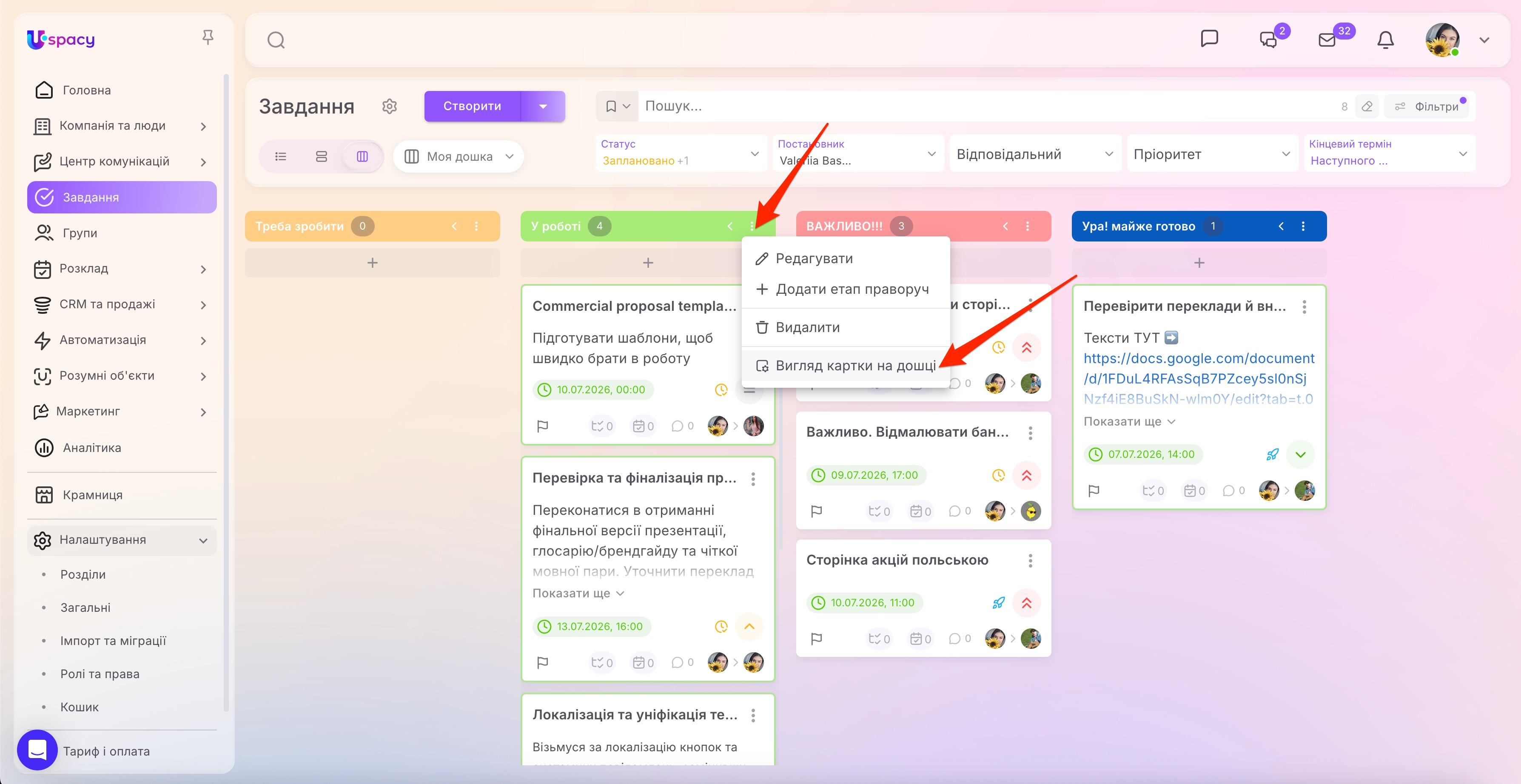
Task: Open the Постановник filter dropdown
Action: [x=858, y=153]
